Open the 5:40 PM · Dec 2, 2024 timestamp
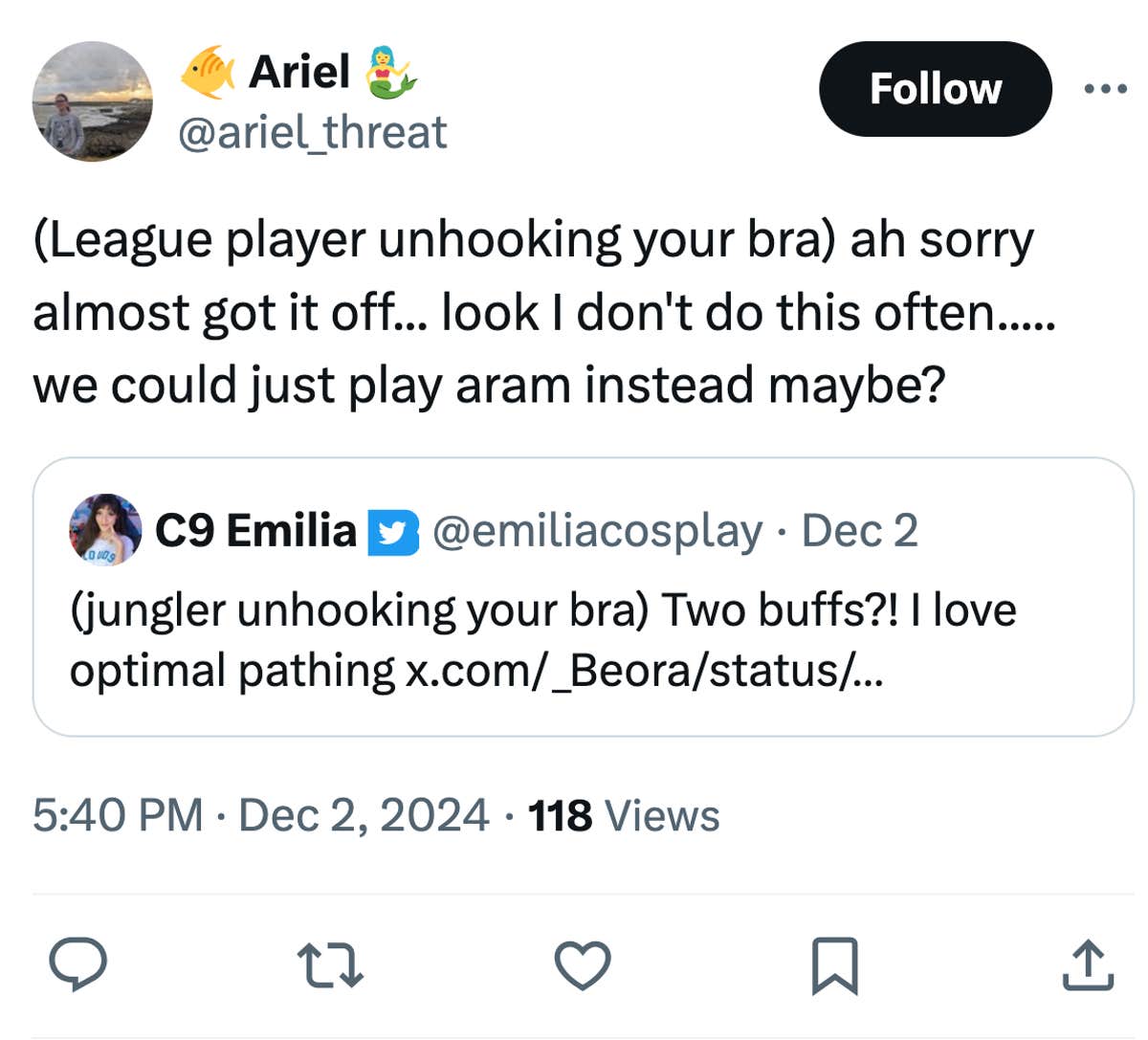The height and width of the screenshot is (1040, 1148). [x=260, y=816]
